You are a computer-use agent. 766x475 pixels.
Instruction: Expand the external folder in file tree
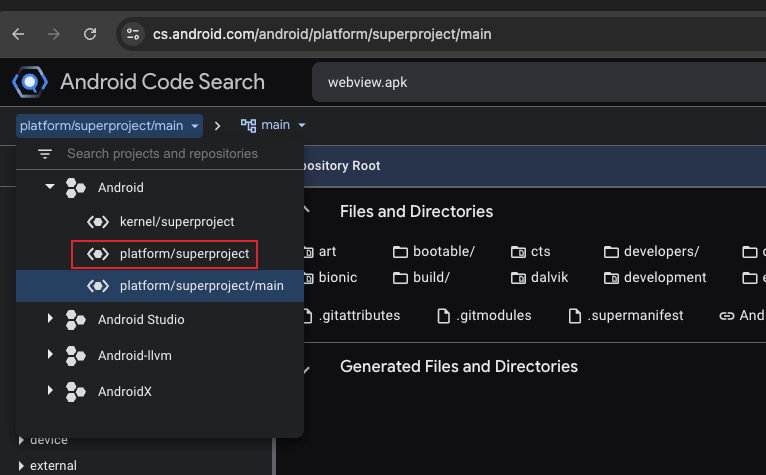(x=21, y=466)
